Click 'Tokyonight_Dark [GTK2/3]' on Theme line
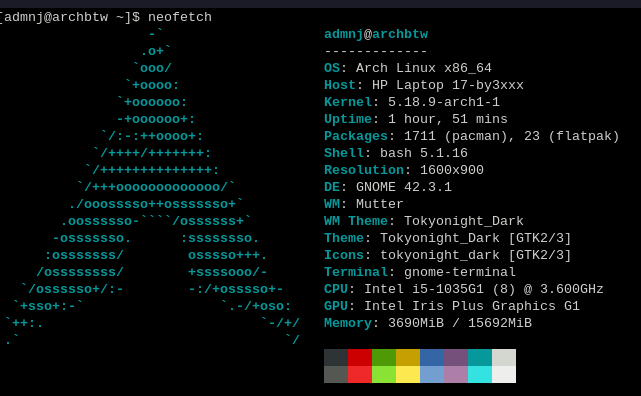This screenshot has height=396, width=641. click(476, 238)
